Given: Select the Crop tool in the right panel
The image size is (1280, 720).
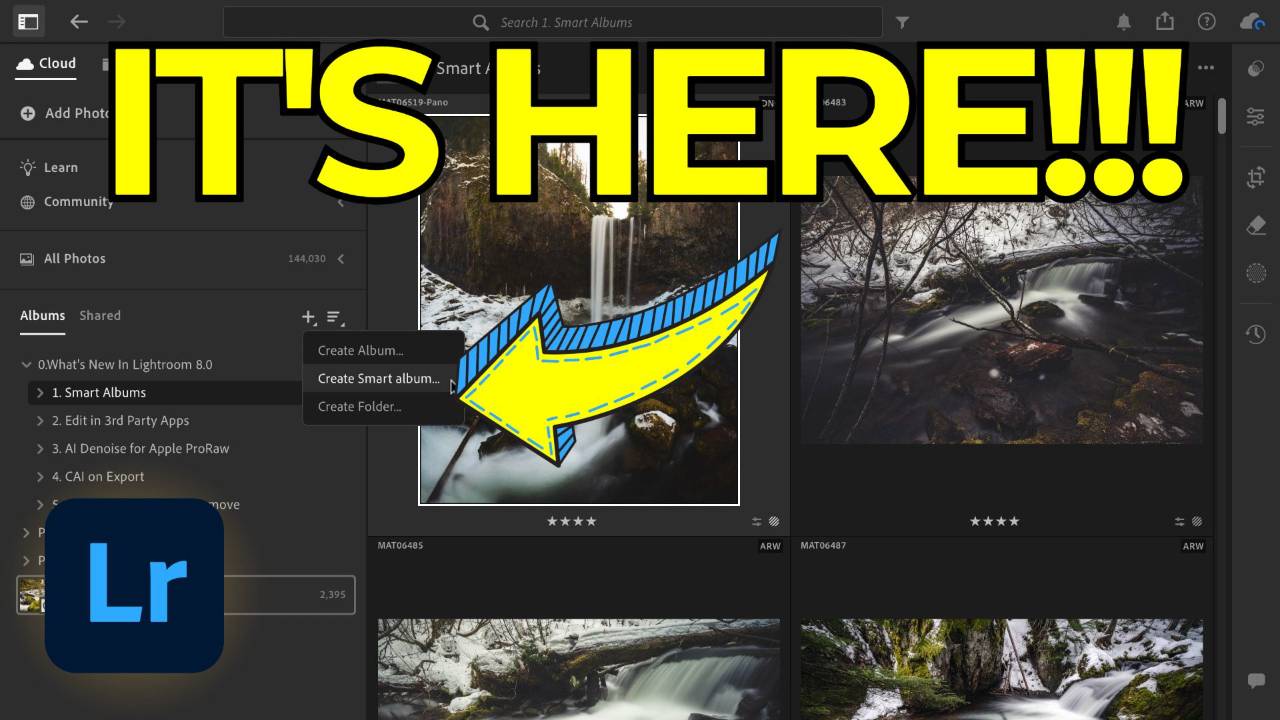Looking at the screenshot, I should [x=1255, y=177].
